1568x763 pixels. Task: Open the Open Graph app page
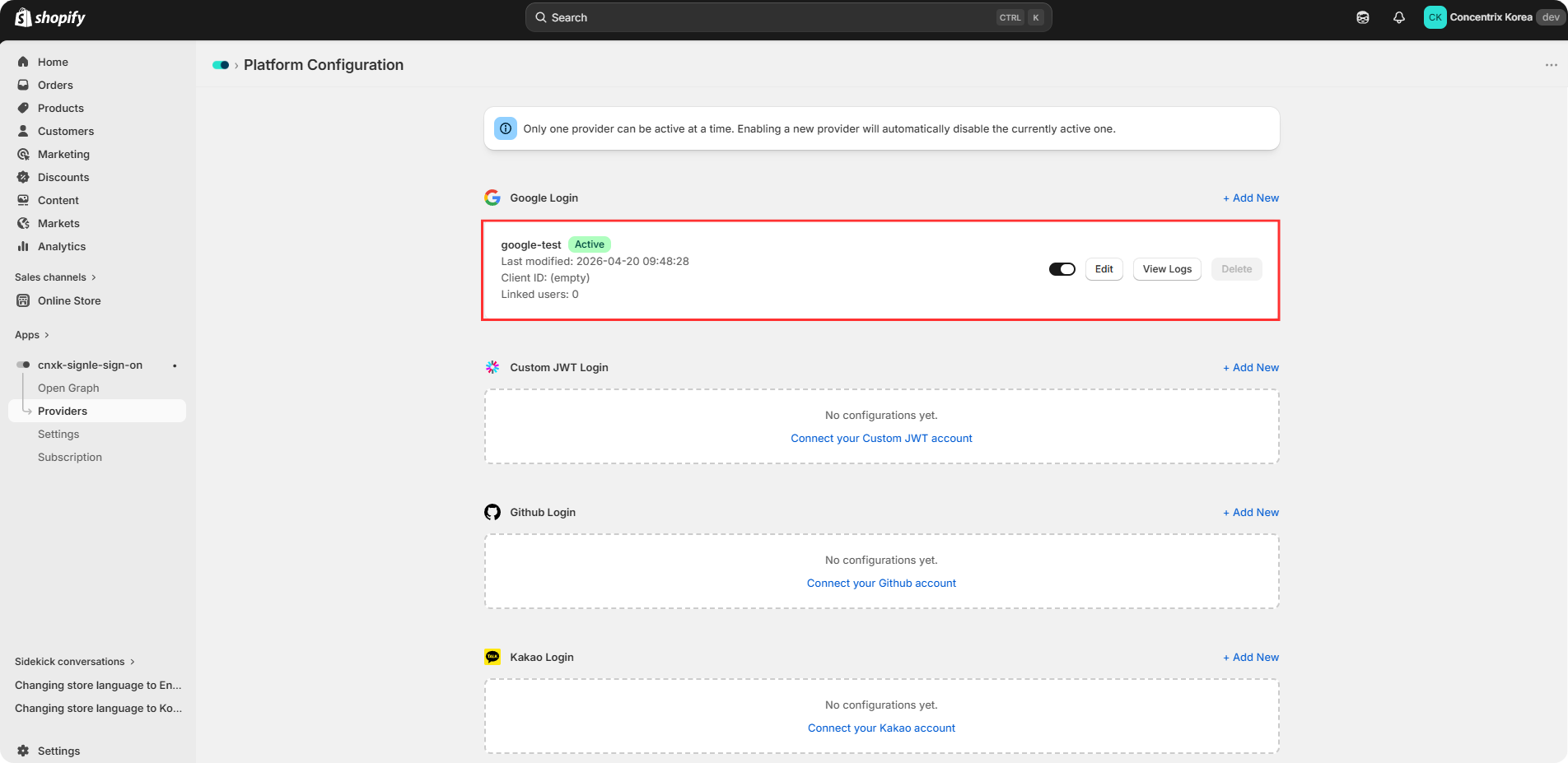tap(68, 388)
